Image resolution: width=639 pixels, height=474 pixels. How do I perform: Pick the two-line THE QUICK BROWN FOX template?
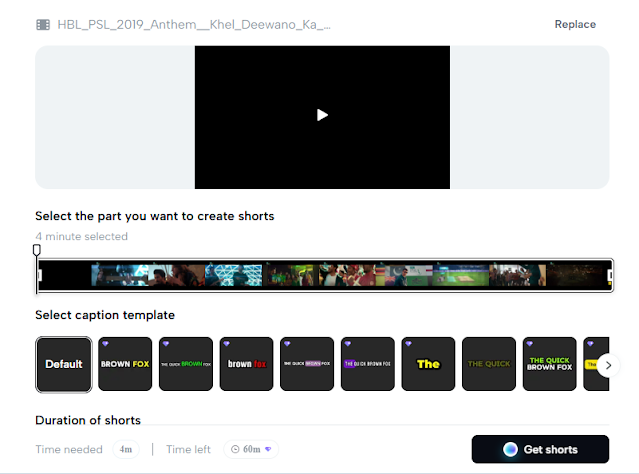pyautogui.click(x=550, y=364)
